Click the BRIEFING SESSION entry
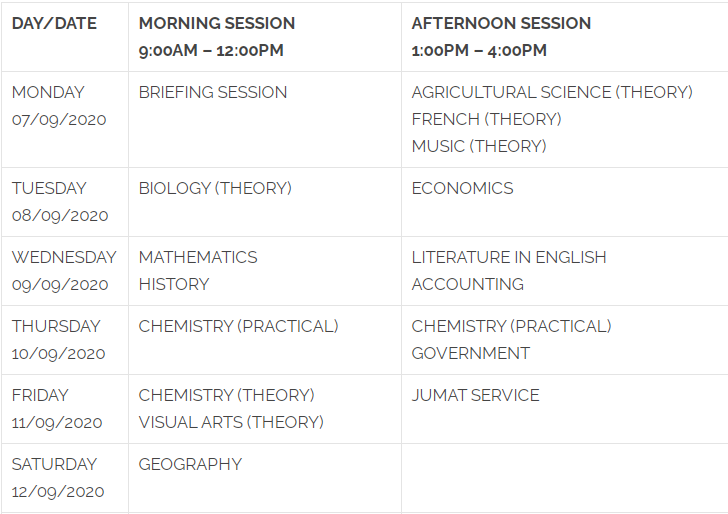 tap(213, 92)
